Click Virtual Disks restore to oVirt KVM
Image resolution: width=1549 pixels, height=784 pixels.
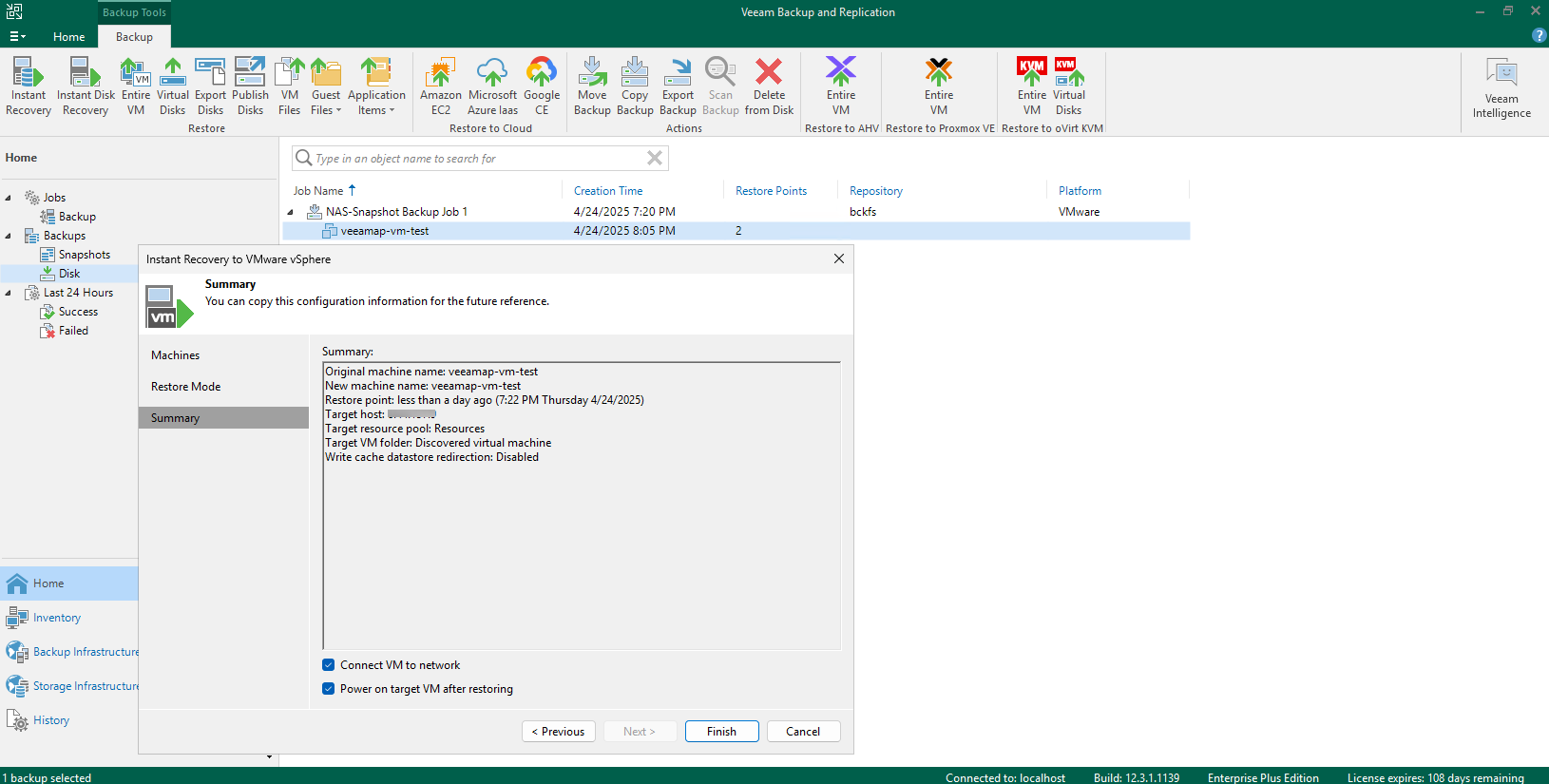tap(1069, 86)
